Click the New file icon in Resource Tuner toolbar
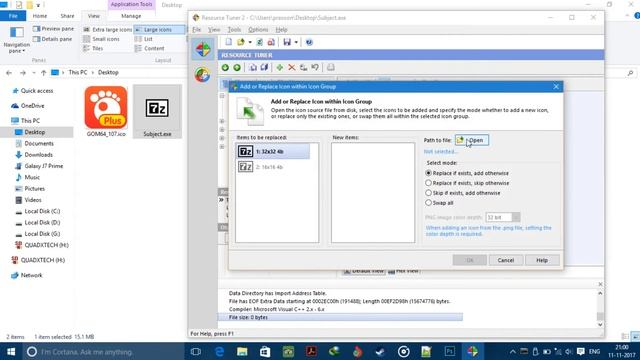The height and width of the screenshot is (360, 640). (x=229, y=42)
